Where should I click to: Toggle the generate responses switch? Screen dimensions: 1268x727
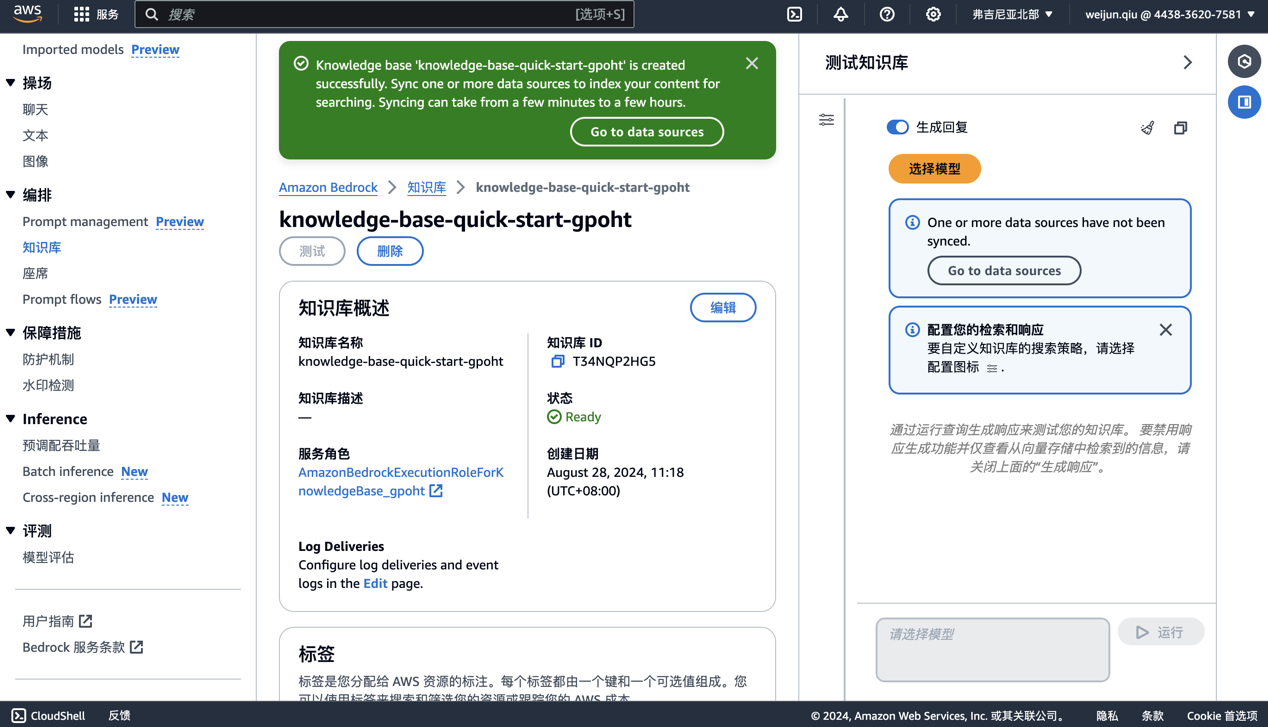click(x=897, y=127)
